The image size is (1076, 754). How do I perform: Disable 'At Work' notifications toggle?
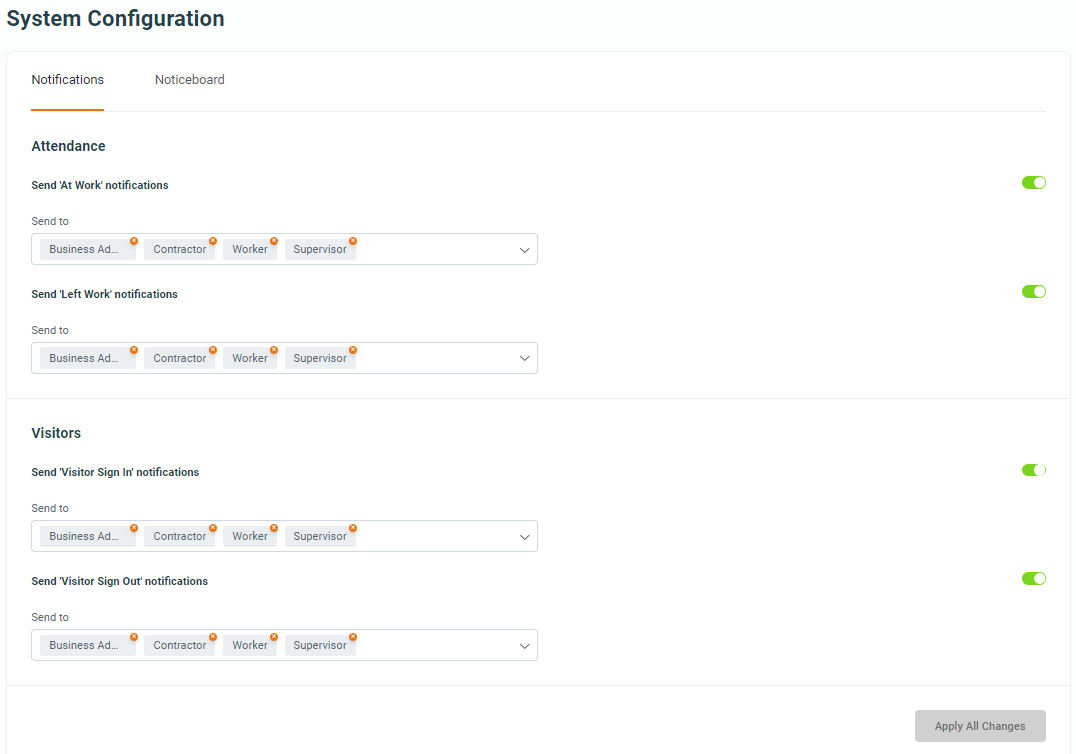1033,182
